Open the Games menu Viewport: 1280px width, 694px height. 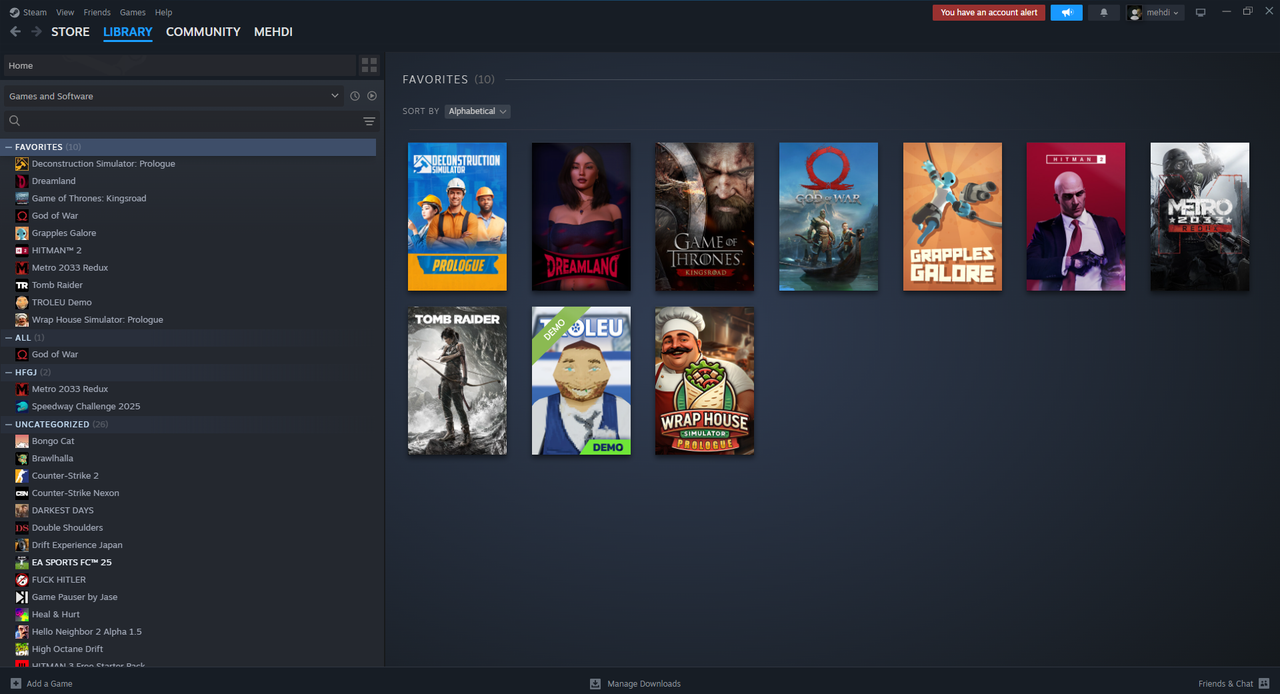(x=132, y=12)
